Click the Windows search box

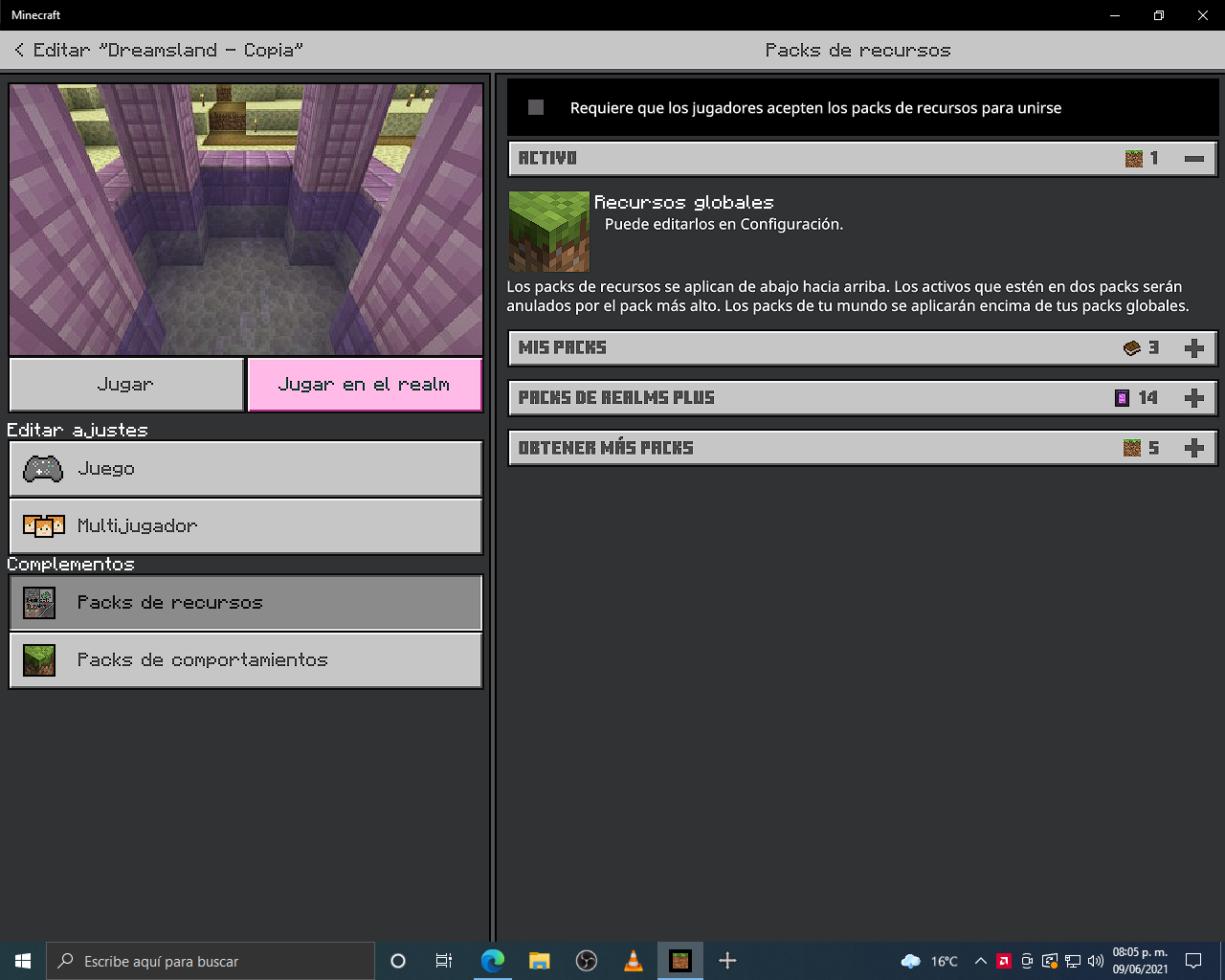[211, 961]
